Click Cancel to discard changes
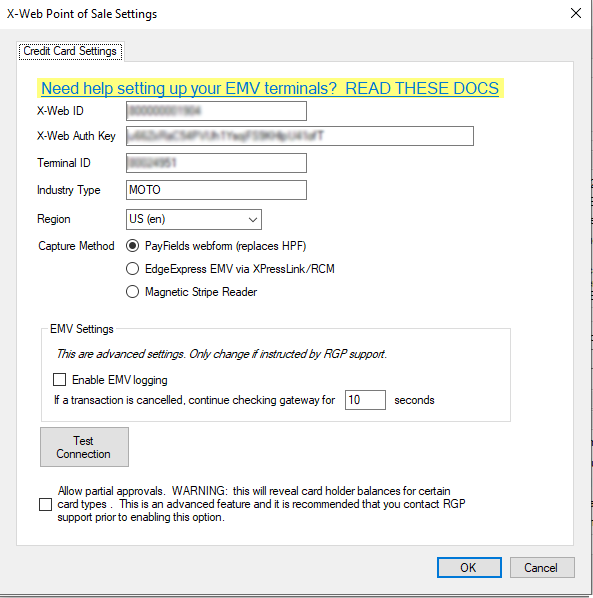The width and height of the screenshot is (593, 598). (x=542, y=567)
